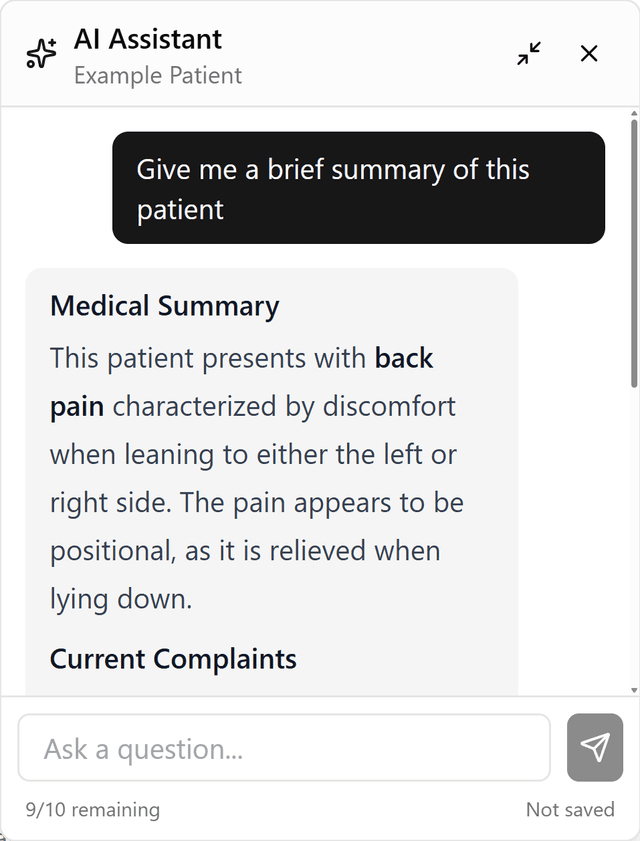Image resolution: width=640 pixels, height=841 pixels.
Task: Collapse the assistant panel using the shrink arrows
Action: tap(528, 55)
